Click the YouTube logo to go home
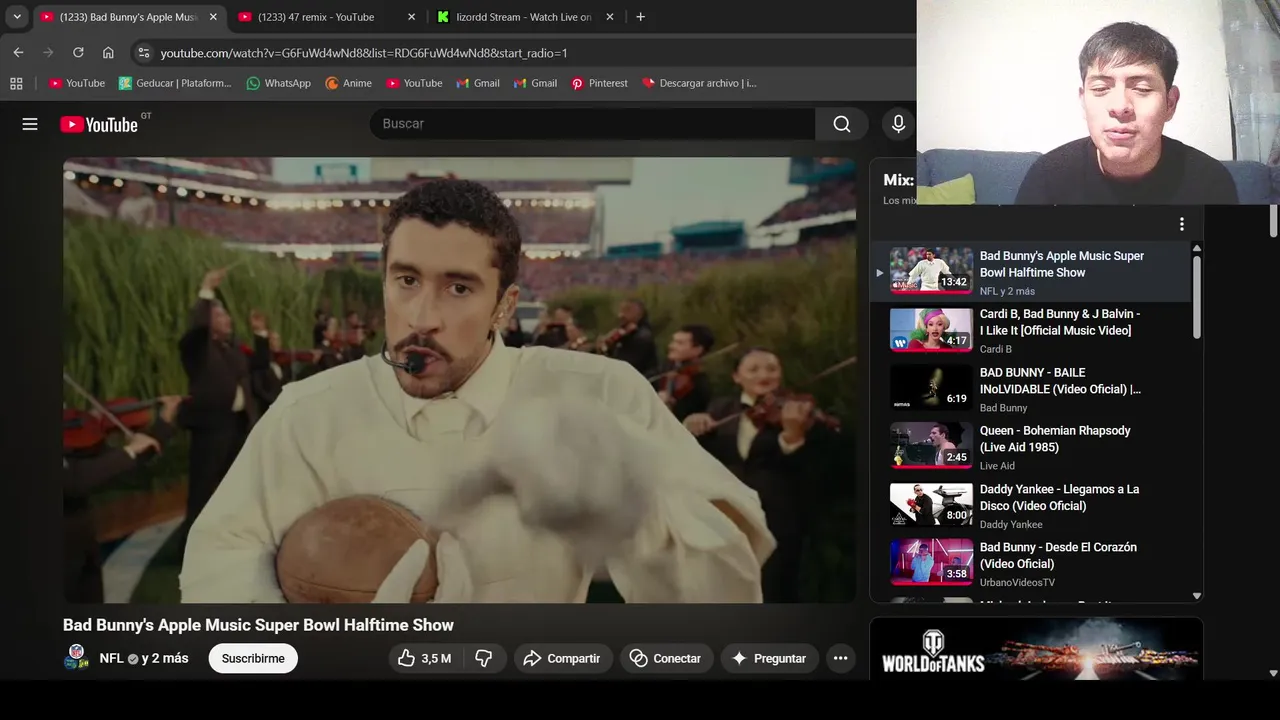 coord(99,124)
